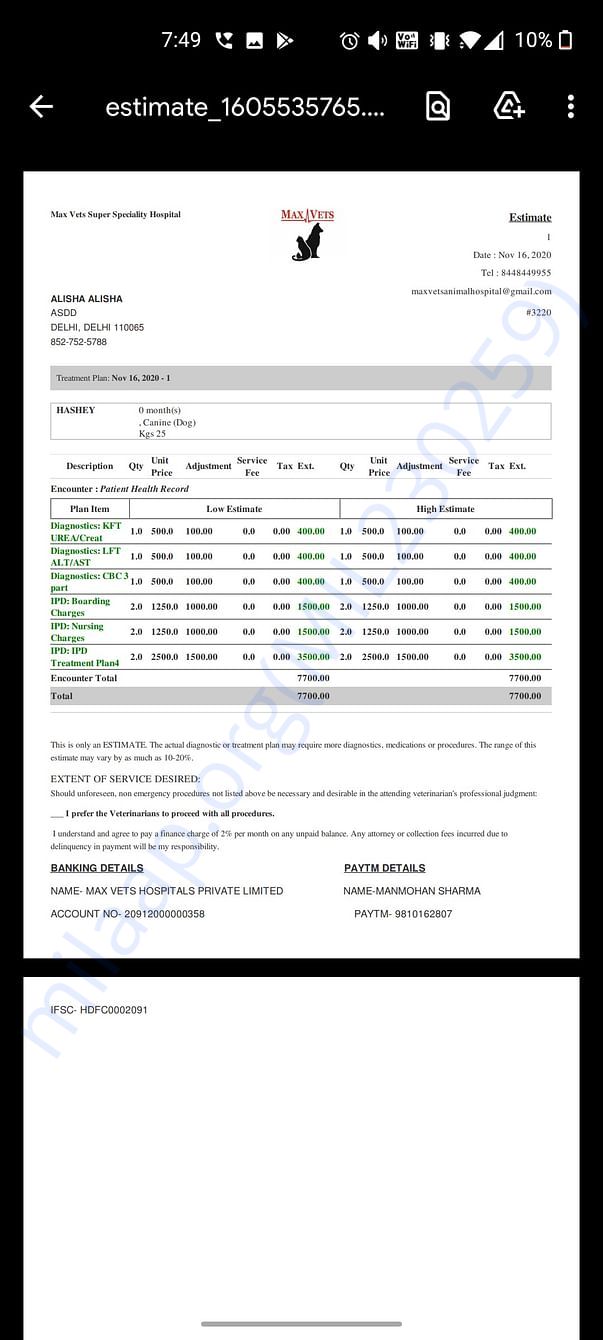The image size is (603, 1340).
Task: Tap EXTENT OF SERVICE DESIRED heading
Action: coord(125,779)
